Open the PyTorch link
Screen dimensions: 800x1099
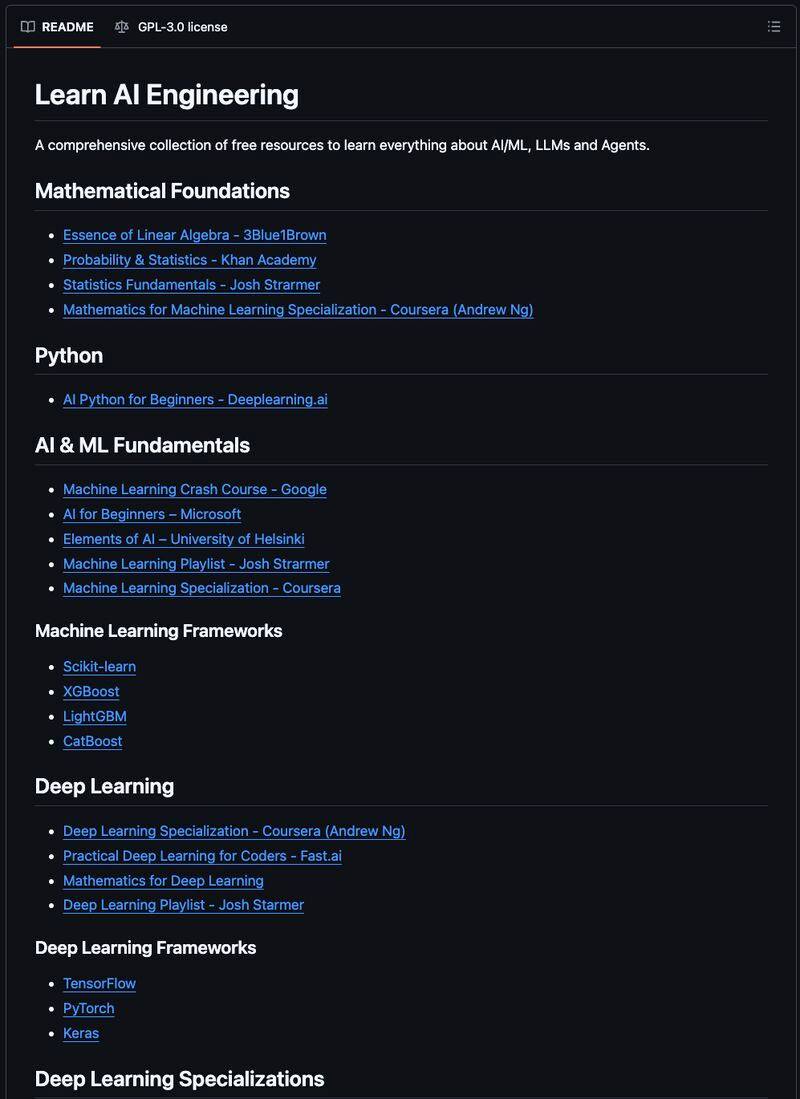(88, 1008)
